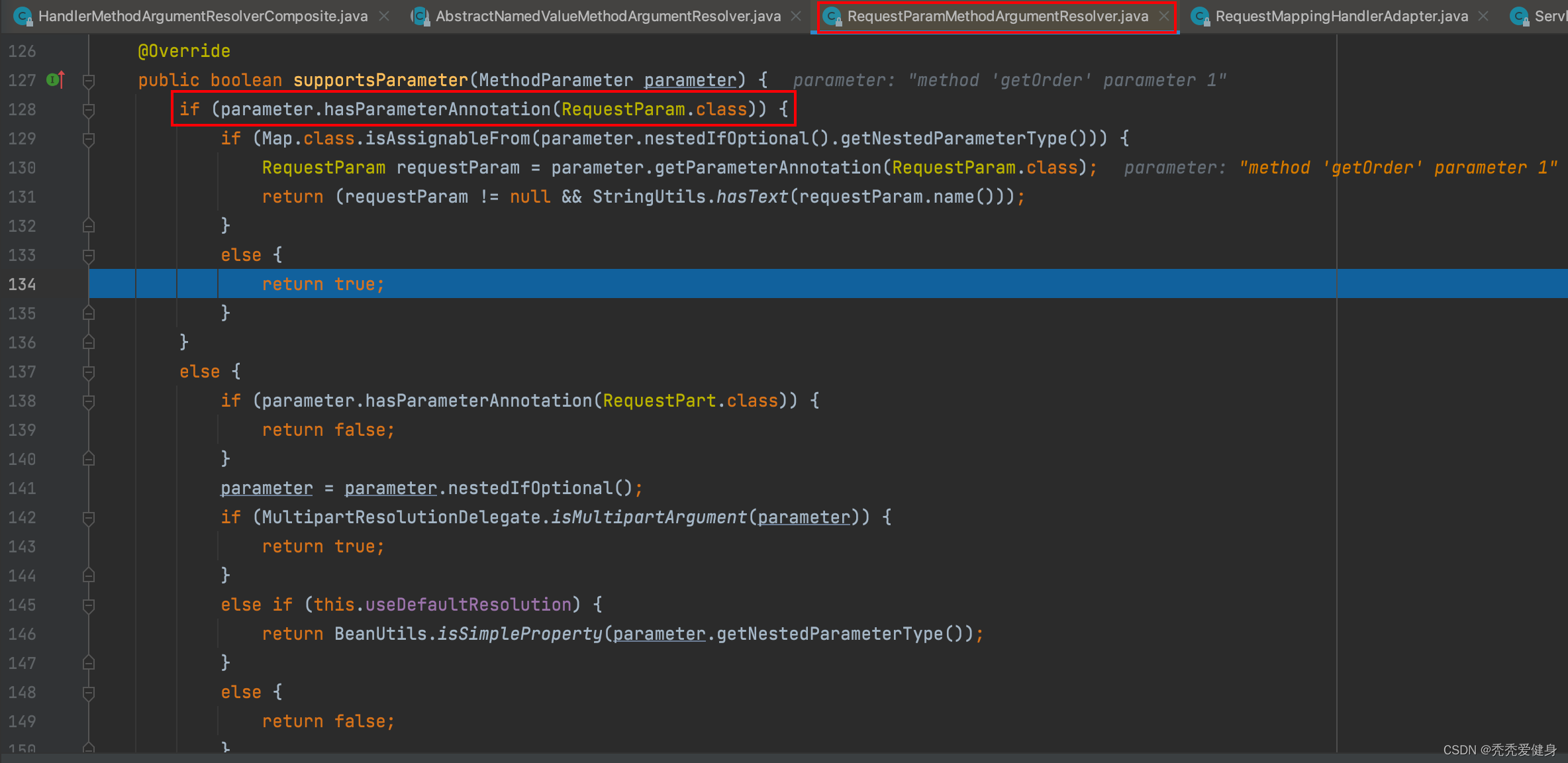Switch to AbstractNamedValueMethodArgumentResolver.java tab
The height and width of the screenshot is (763, 1568).
point(608,16)
